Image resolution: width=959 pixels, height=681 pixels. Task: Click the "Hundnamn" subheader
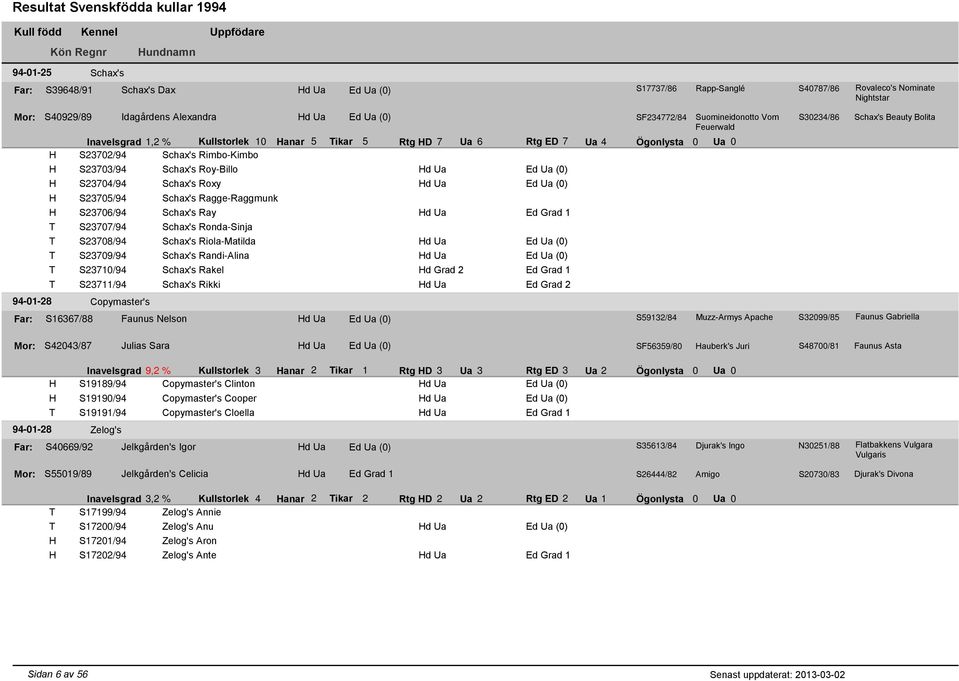166,52
